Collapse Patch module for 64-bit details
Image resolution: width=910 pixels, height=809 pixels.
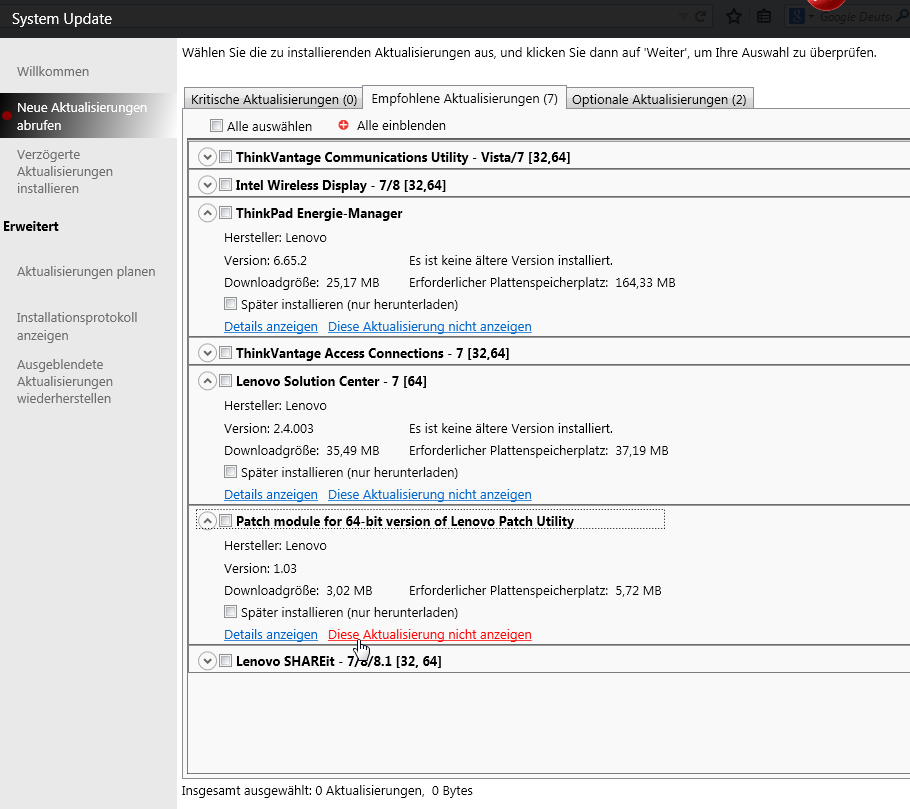pyautogui.click(x=207, y=521)
